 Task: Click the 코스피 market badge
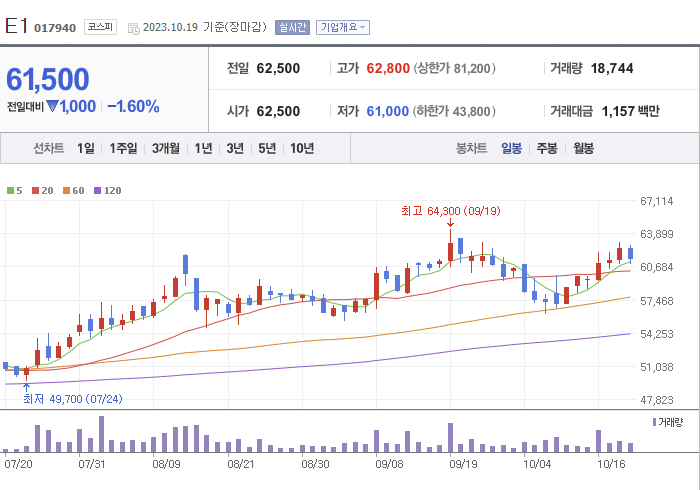[x=100, y=27]
